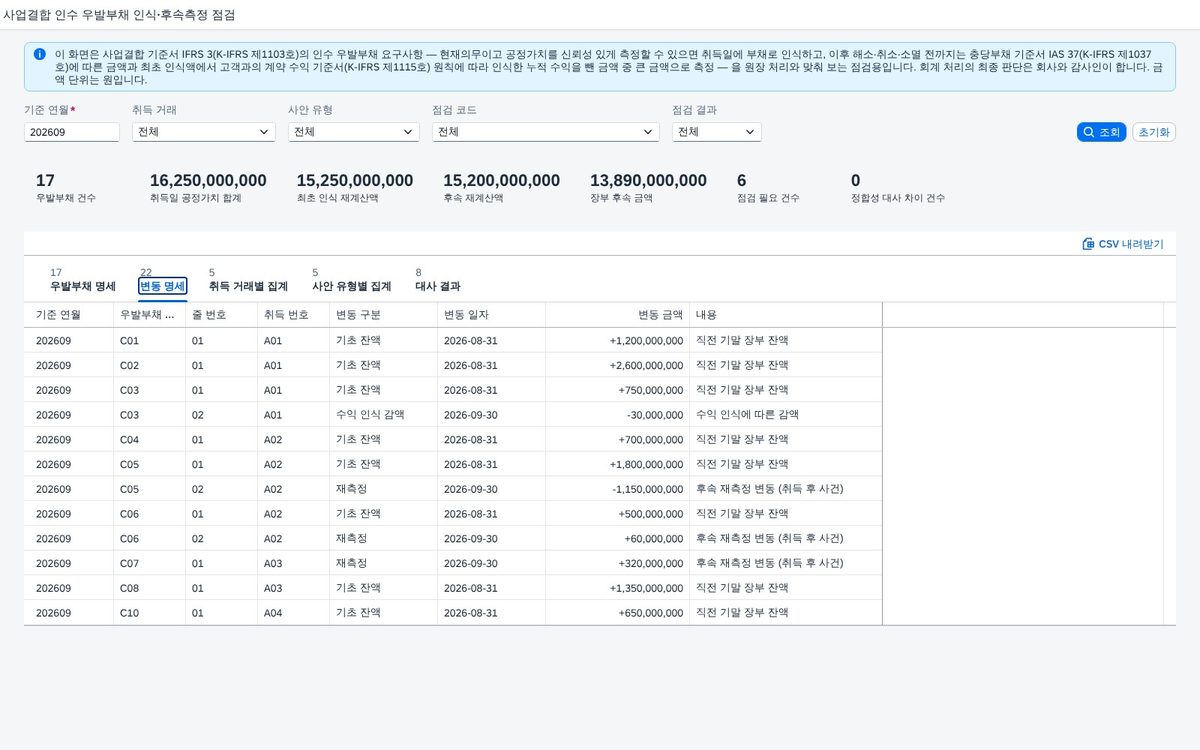Open the 점검 코드 dropdown
This screenshot has width=1200, height=750.
[x=546, y=132]
